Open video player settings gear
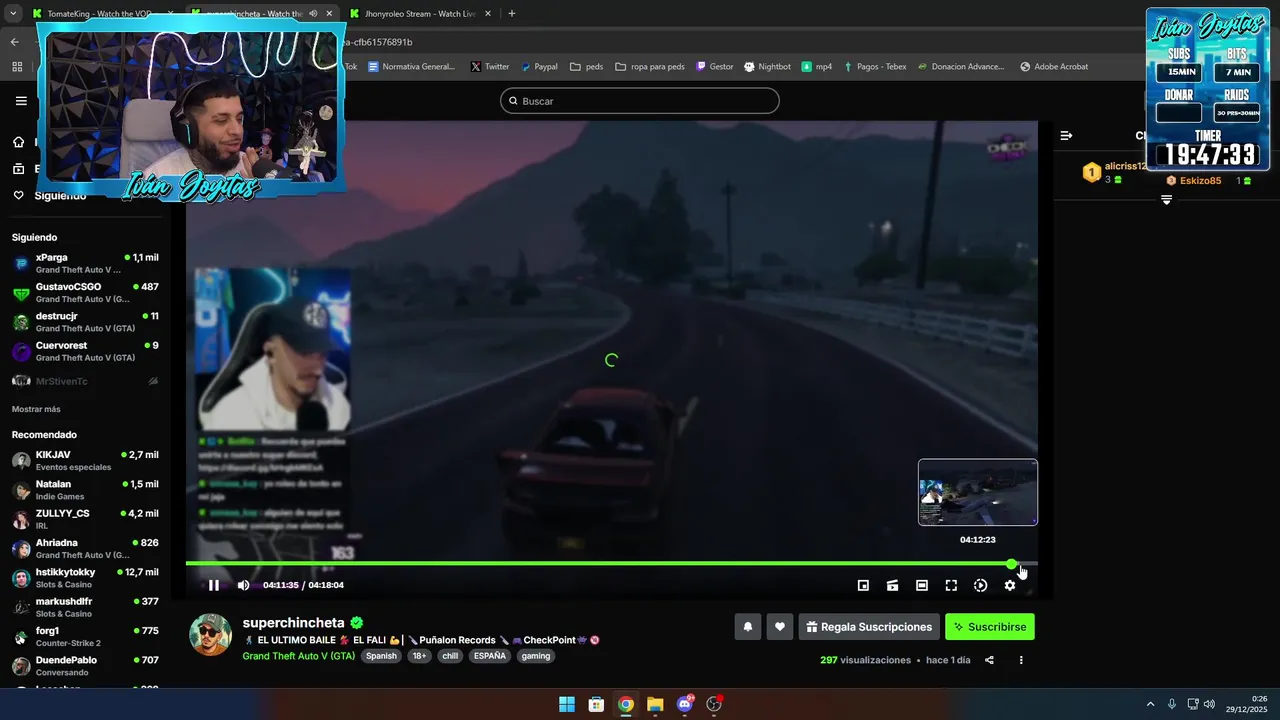Viewport: 1280px width, 720px height. click(x=1010, y=585)
